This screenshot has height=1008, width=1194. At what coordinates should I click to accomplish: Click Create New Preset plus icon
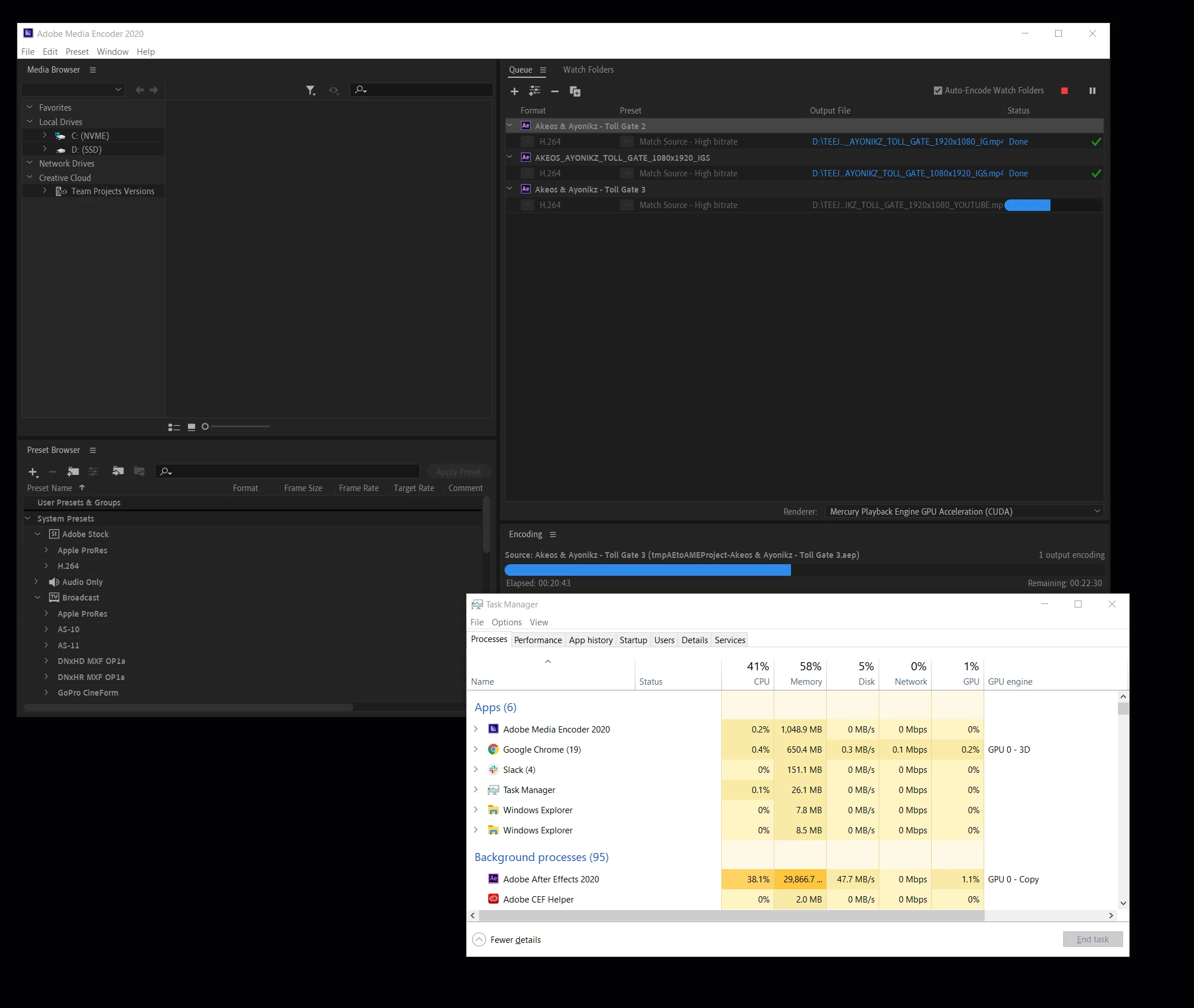(x=33, y=472)
